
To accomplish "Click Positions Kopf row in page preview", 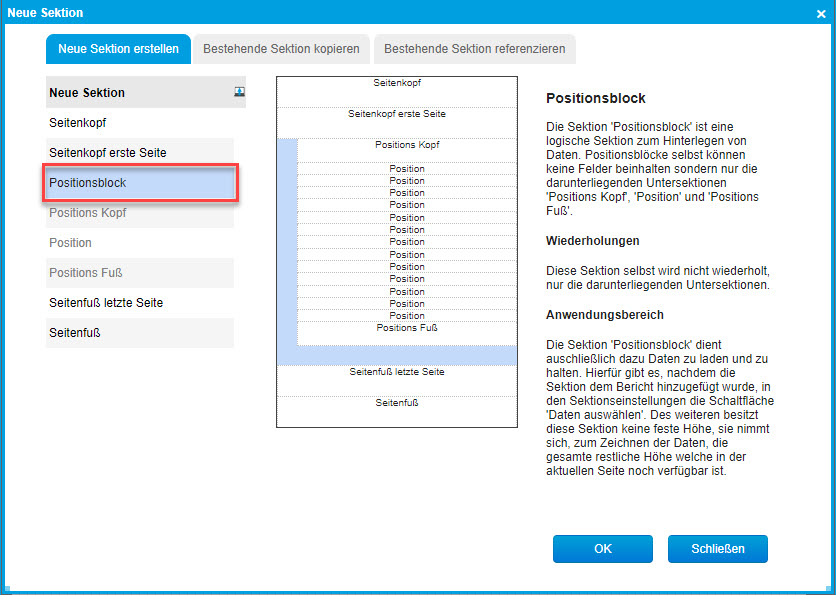I will click(407, 146).
